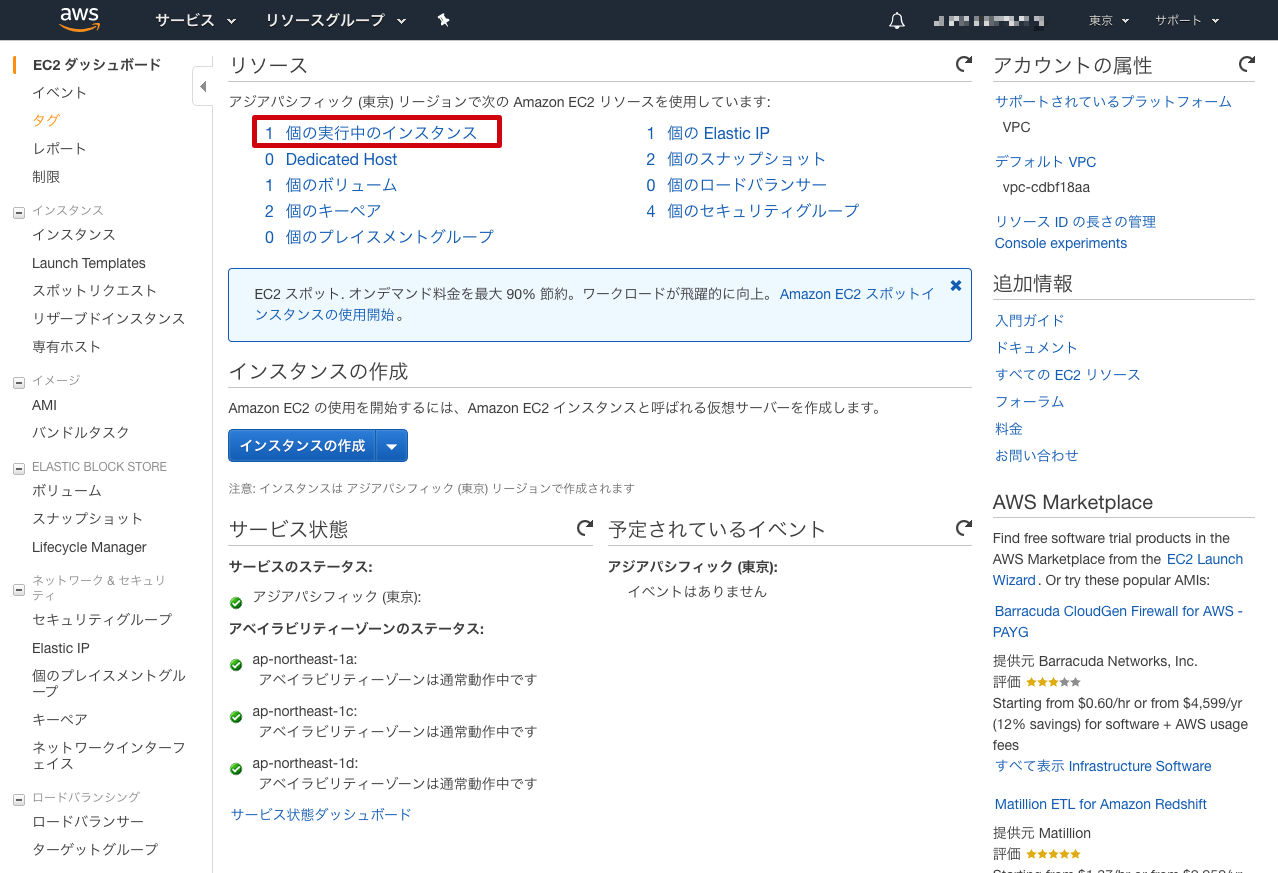Click 0 個のプレイスメントグループ link
Image resolution: width=1278 pixels, height=873 pixels.
pyautogui.click(x=379, y=237)
